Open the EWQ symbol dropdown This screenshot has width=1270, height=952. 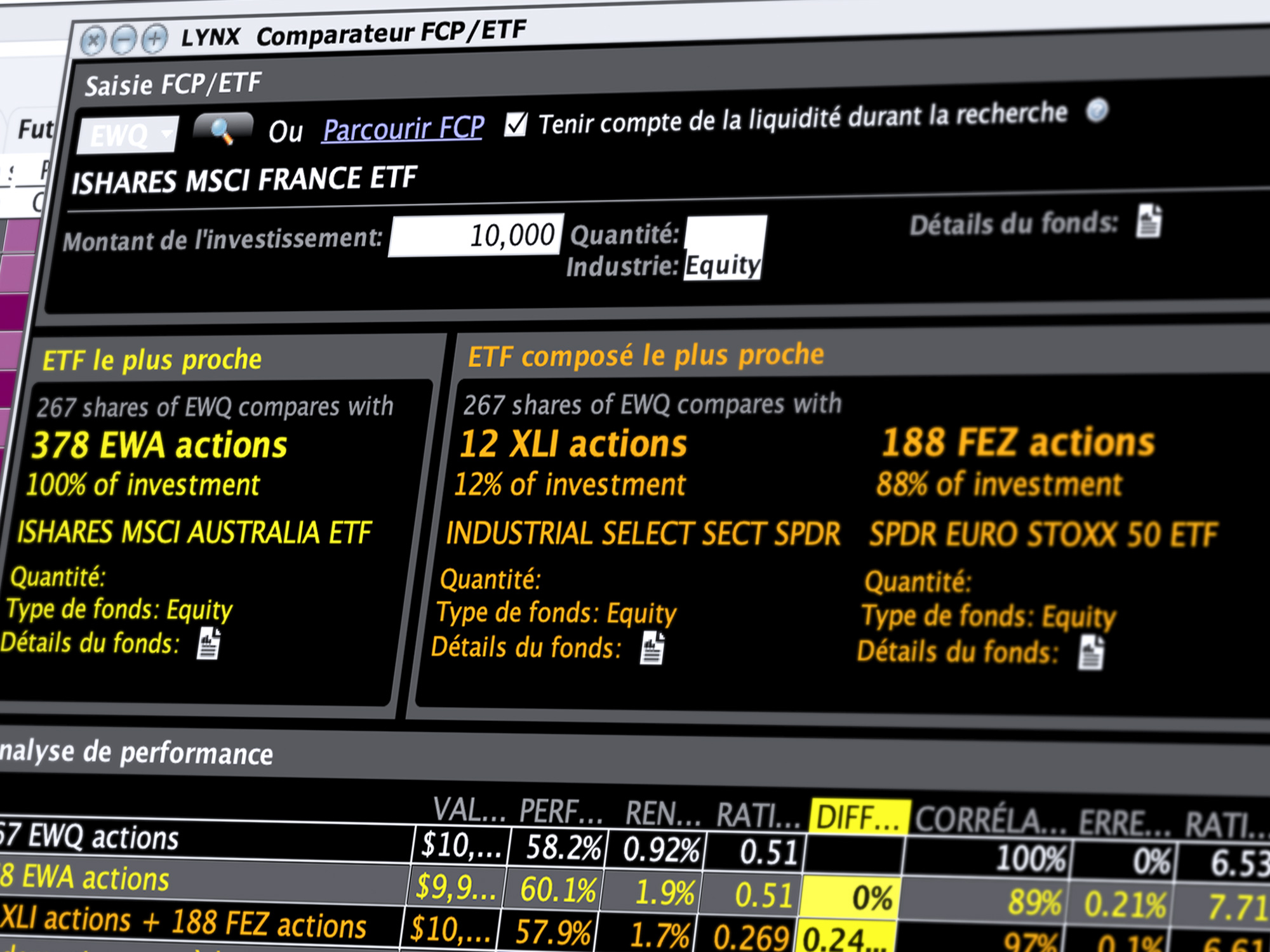click(128, 135)
